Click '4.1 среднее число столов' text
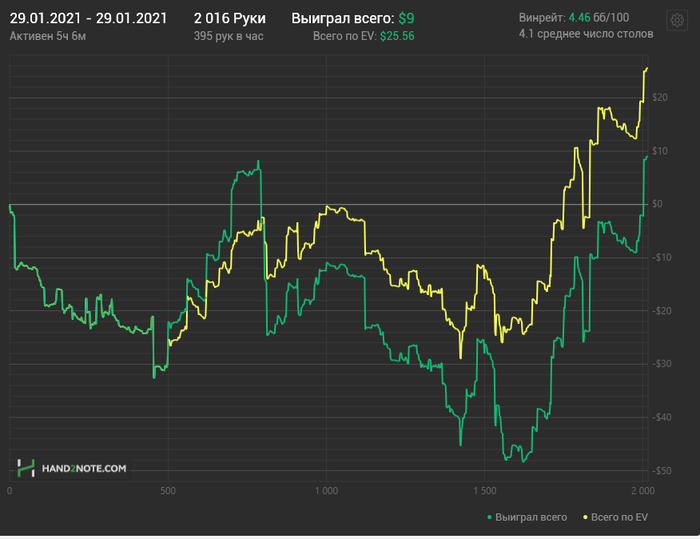700x539 pixels. coord(586,34)
